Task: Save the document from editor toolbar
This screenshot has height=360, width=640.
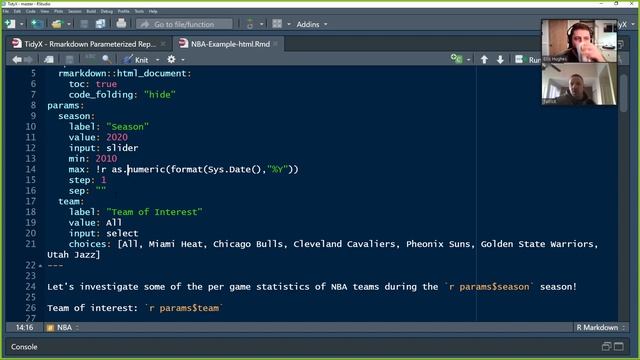Action: pos(69,60)
